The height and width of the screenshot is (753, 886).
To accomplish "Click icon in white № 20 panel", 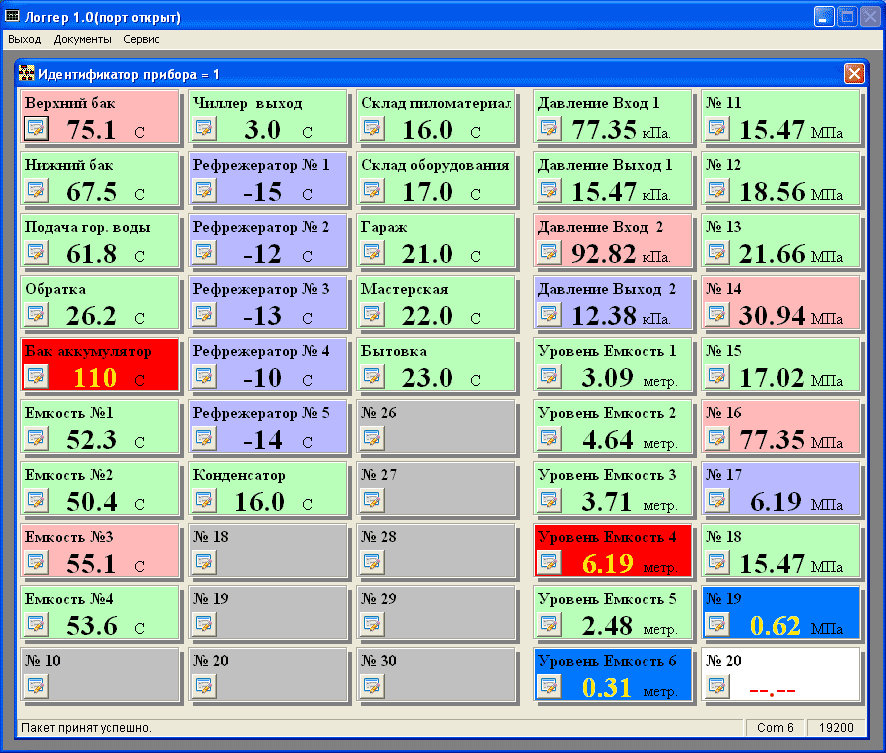I will (717, 685).
